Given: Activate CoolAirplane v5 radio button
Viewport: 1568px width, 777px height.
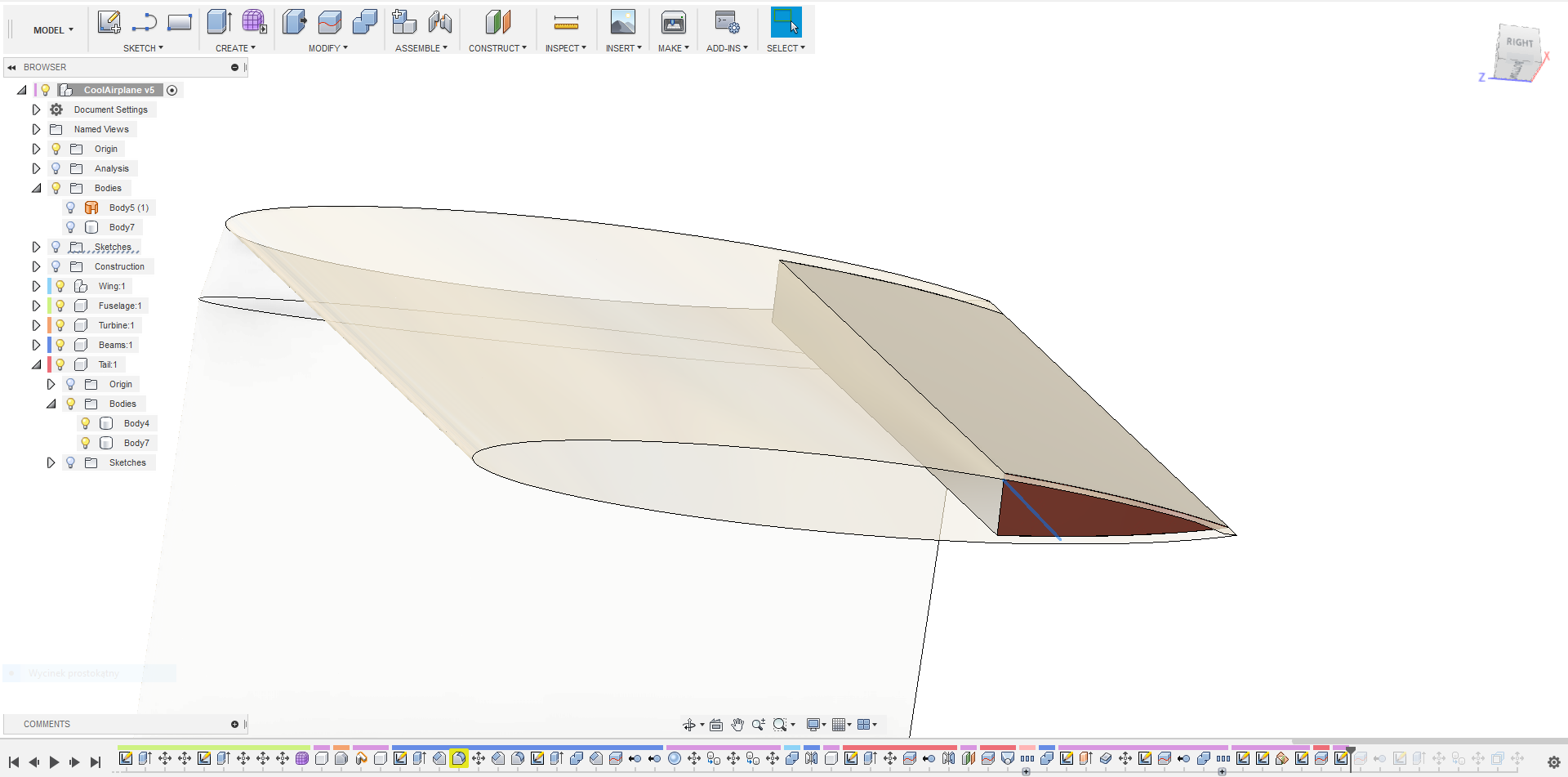Looking at the screenshot, I should coord(172,91).
